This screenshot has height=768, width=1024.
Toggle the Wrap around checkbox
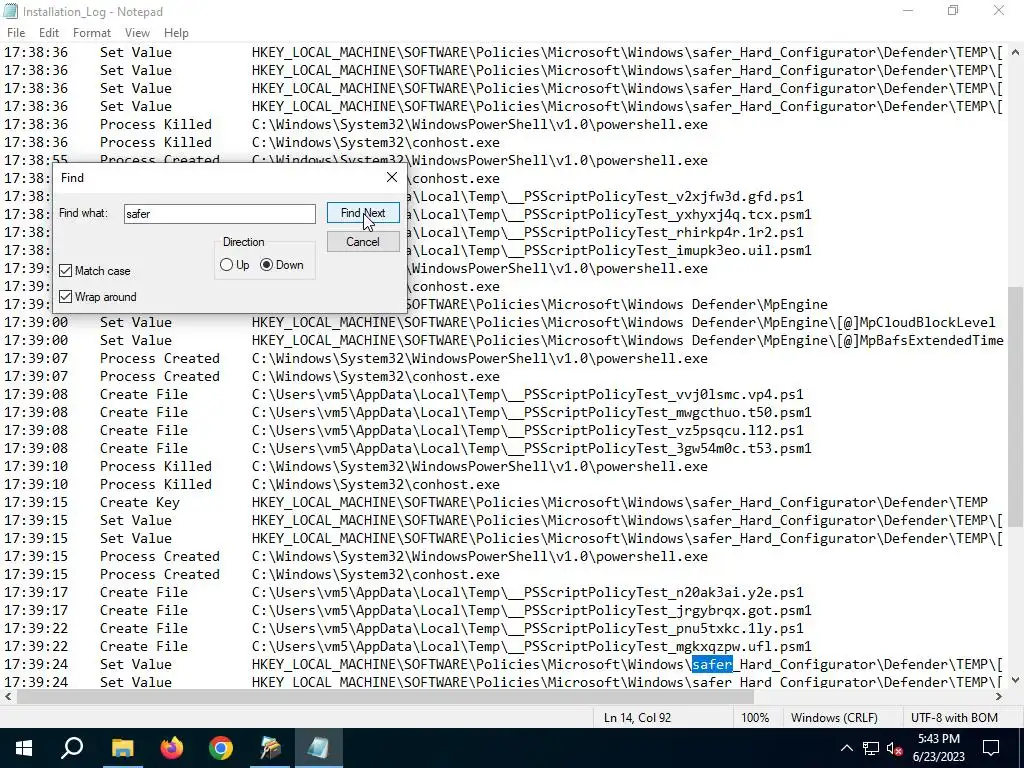(x=98, y=296)
